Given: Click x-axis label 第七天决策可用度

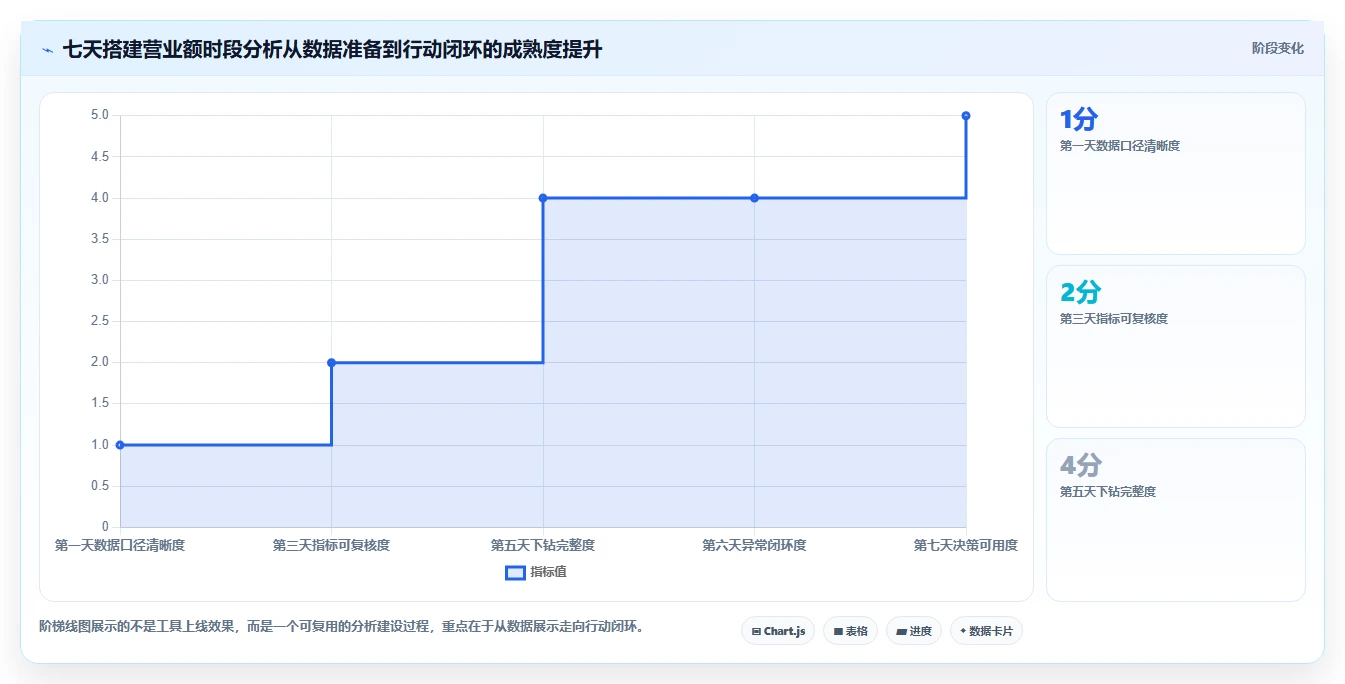Looking at the screenshot, I should (966, 545).
